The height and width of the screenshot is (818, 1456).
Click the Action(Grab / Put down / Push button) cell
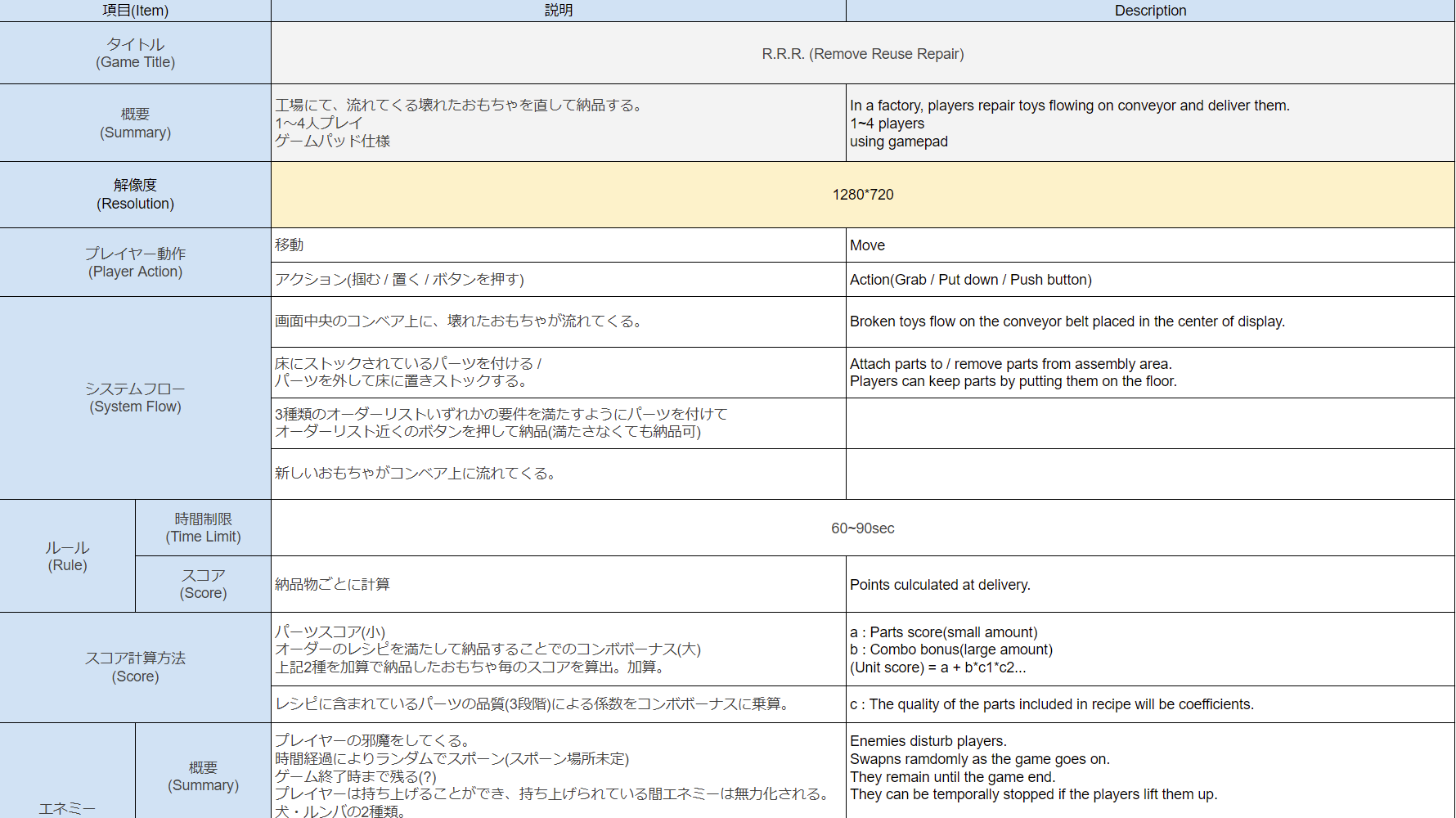(x=1151, y=280)
